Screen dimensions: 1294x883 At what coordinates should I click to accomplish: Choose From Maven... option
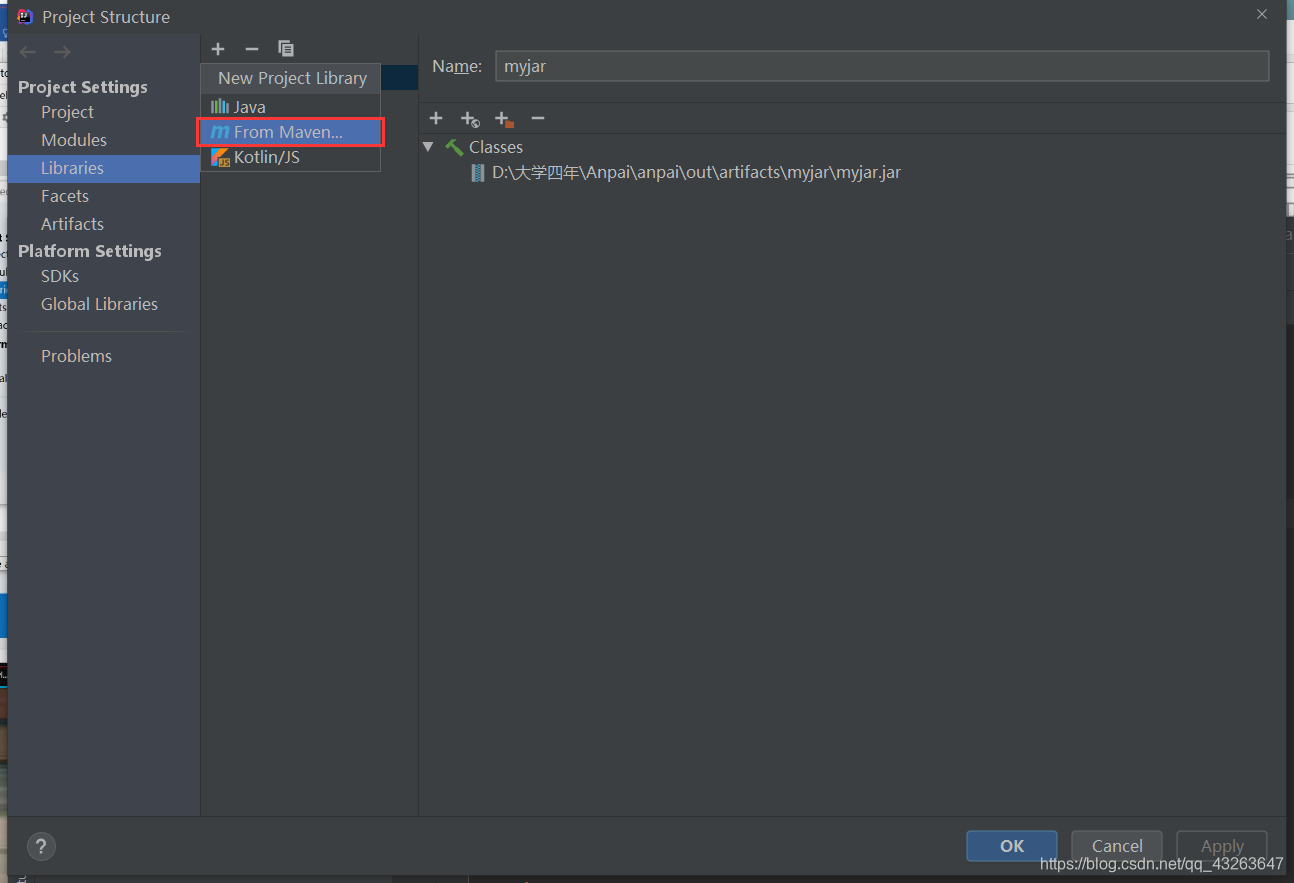point(290,132)
